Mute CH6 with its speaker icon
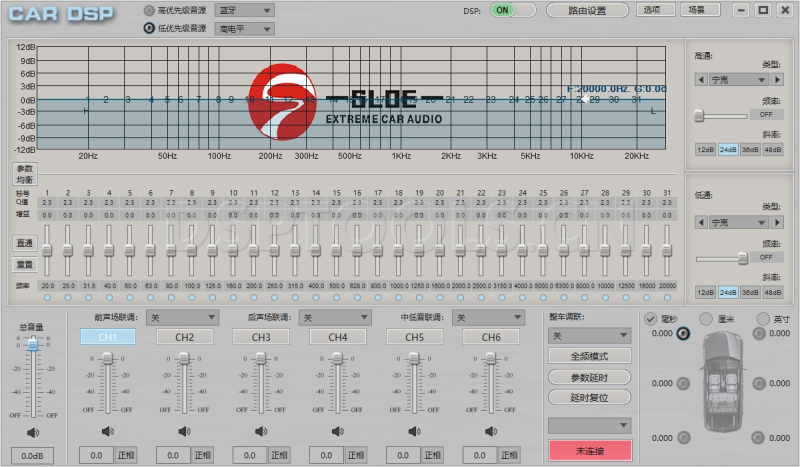Screen dimensions: 800x467 491,431
